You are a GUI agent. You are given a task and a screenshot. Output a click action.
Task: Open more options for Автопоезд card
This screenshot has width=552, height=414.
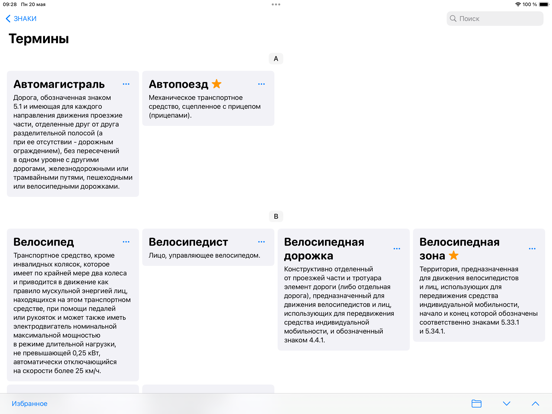click(261, 84)
